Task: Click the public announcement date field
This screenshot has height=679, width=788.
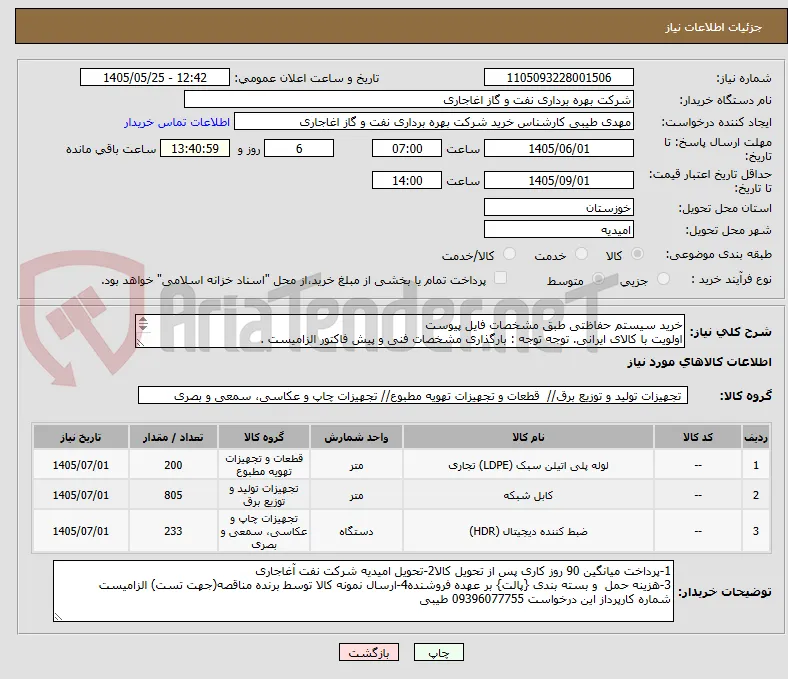Action: [155, 77]
